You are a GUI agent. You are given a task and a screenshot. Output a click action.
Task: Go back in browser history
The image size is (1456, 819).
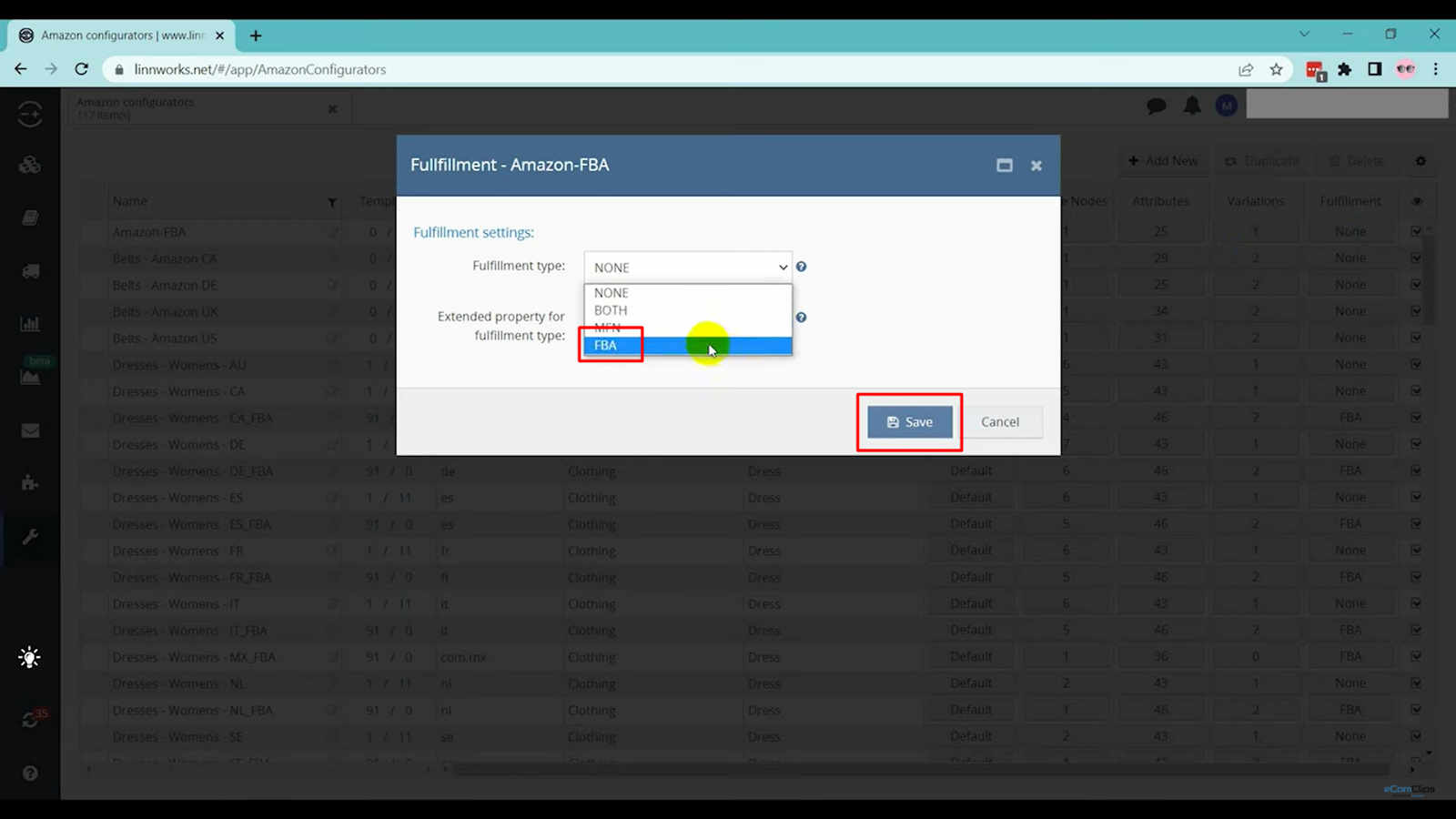pos(21,69)
